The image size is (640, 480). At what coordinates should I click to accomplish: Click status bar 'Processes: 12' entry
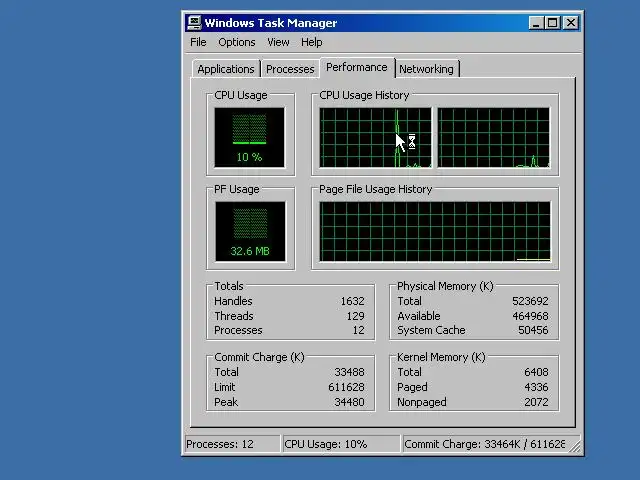coord(233,444)
